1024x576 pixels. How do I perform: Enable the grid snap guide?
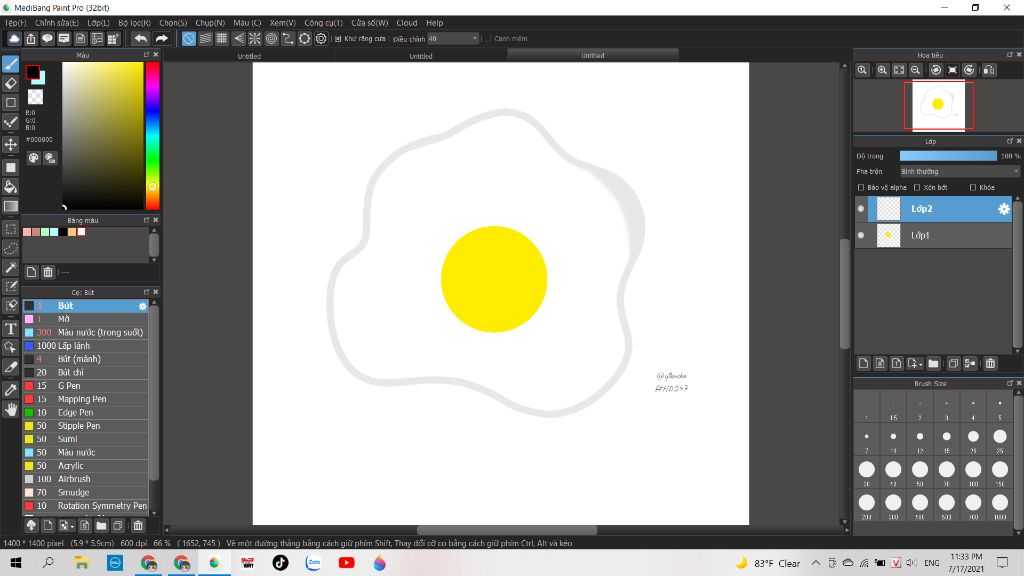pos(221,39)
